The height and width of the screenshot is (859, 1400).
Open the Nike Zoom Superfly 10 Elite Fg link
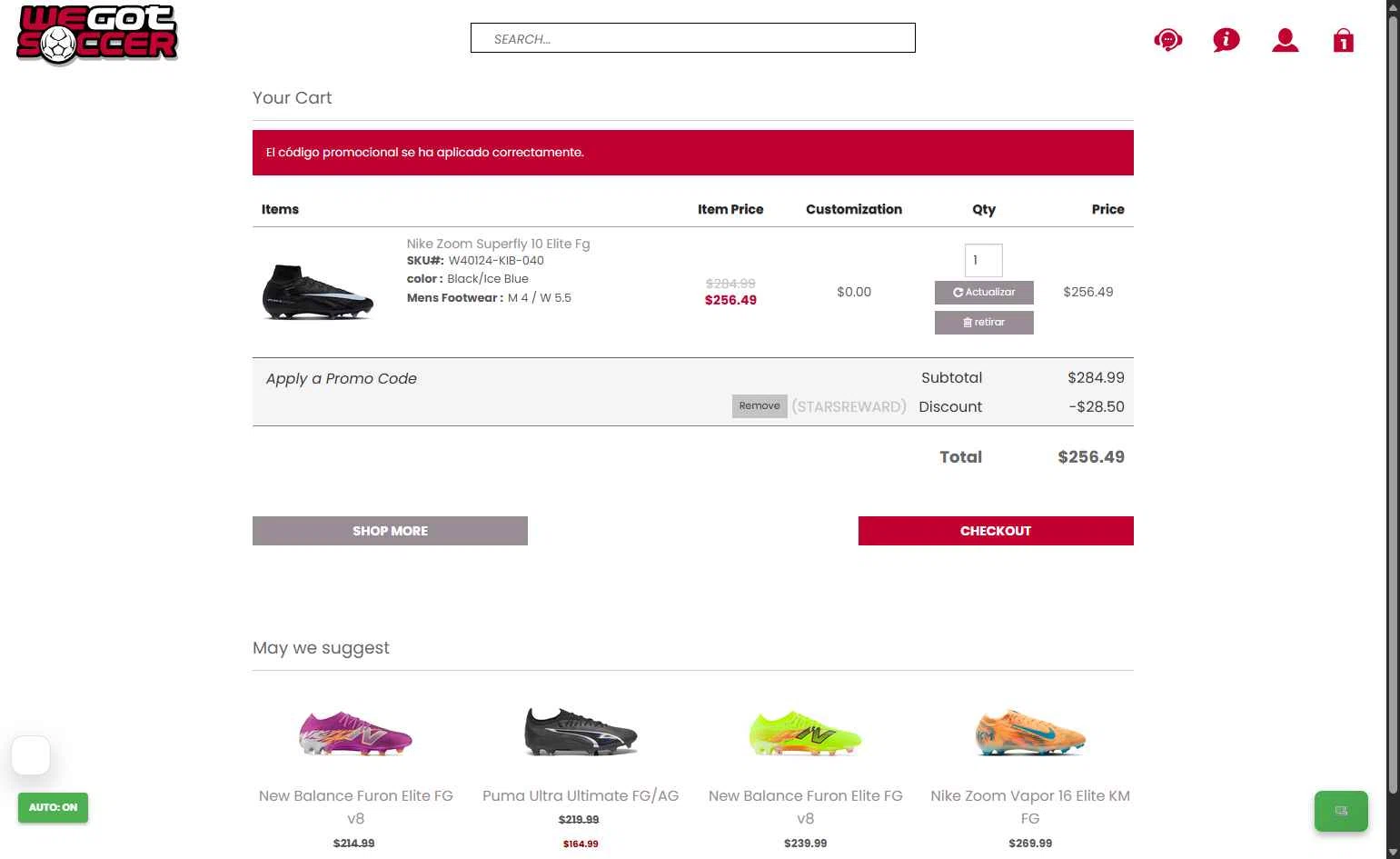tap(498, 244)
